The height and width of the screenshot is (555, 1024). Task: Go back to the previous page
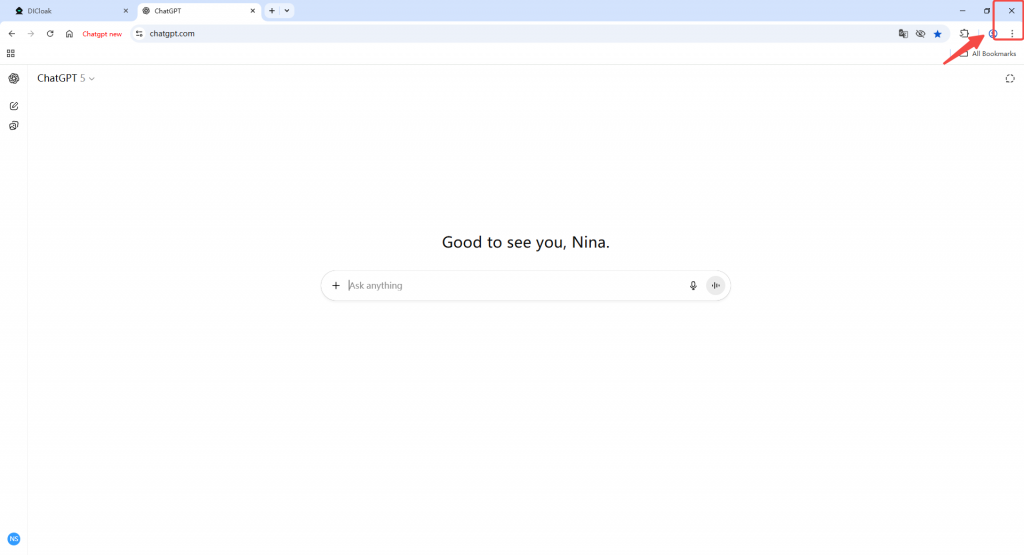(12, 34)
